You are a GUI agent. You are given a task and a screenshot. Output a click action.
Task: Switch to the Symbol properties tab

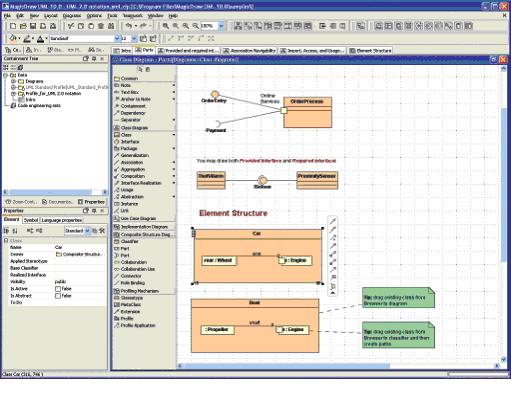click(x=31, y=220)
